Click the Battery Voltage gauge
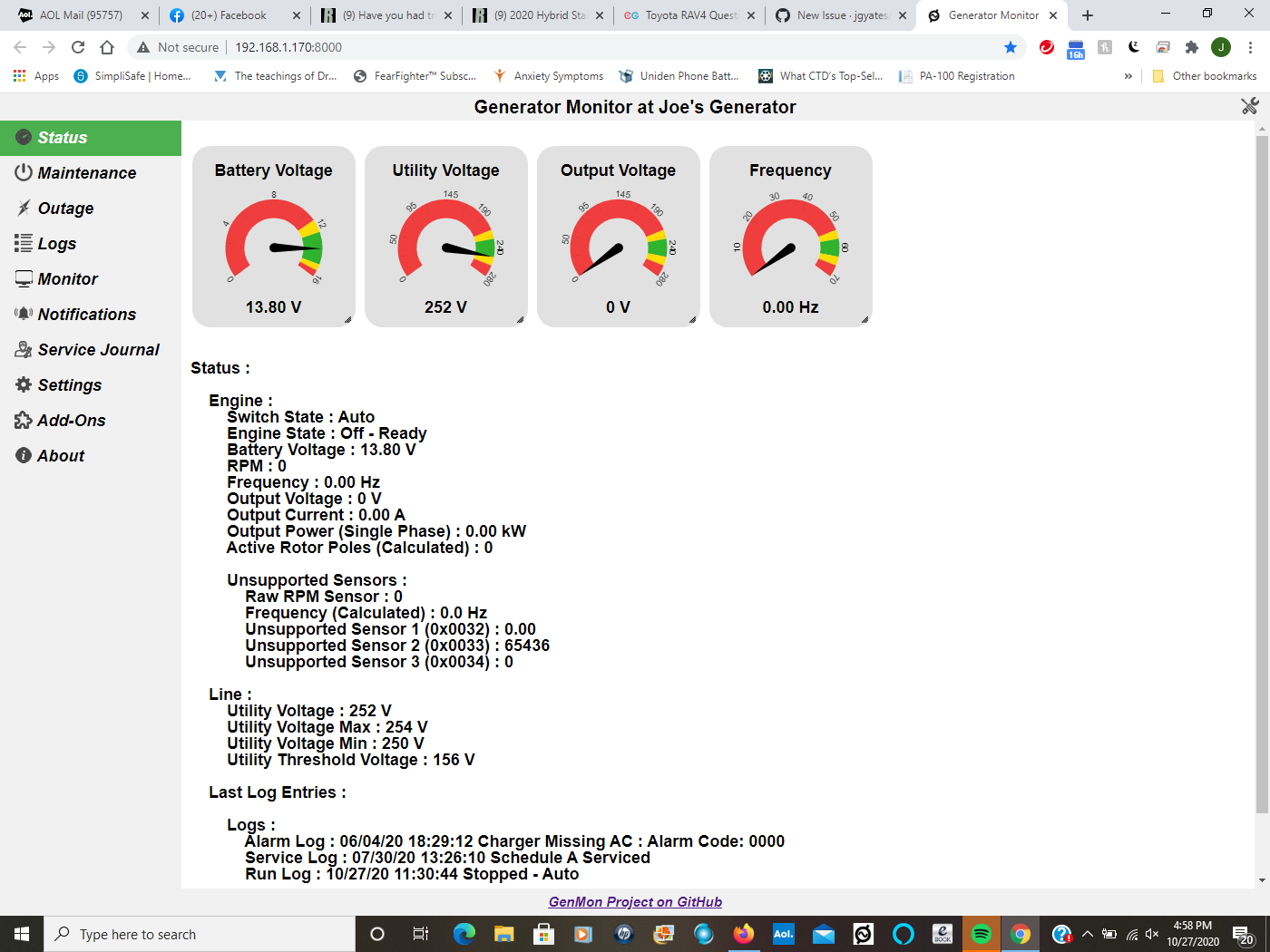1270x952 pixels. pyautogui.click(x=274, y=237)
